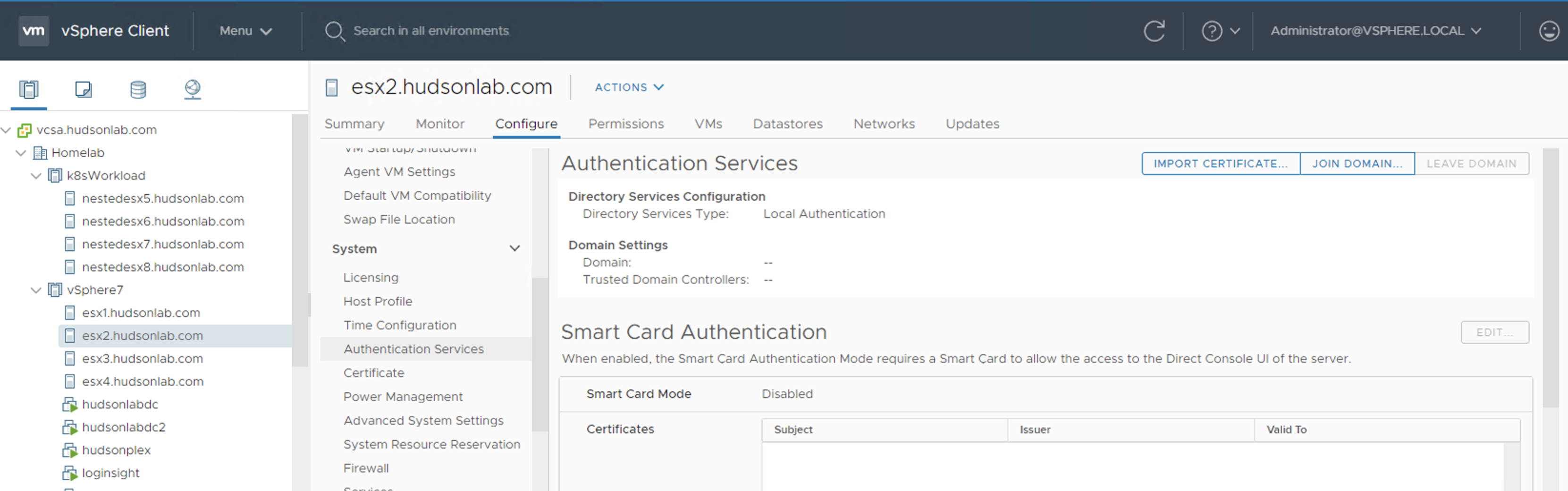
Task: Open Time Configuration settings
Action: (399, 325)
